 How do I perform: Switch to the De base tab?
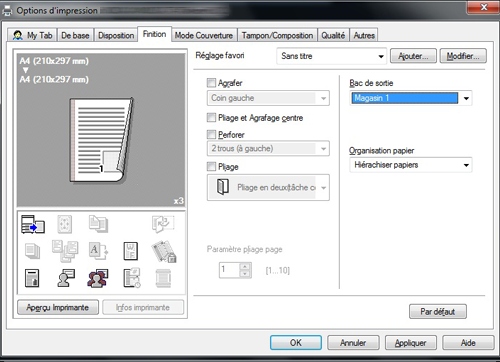pos(75,35)
